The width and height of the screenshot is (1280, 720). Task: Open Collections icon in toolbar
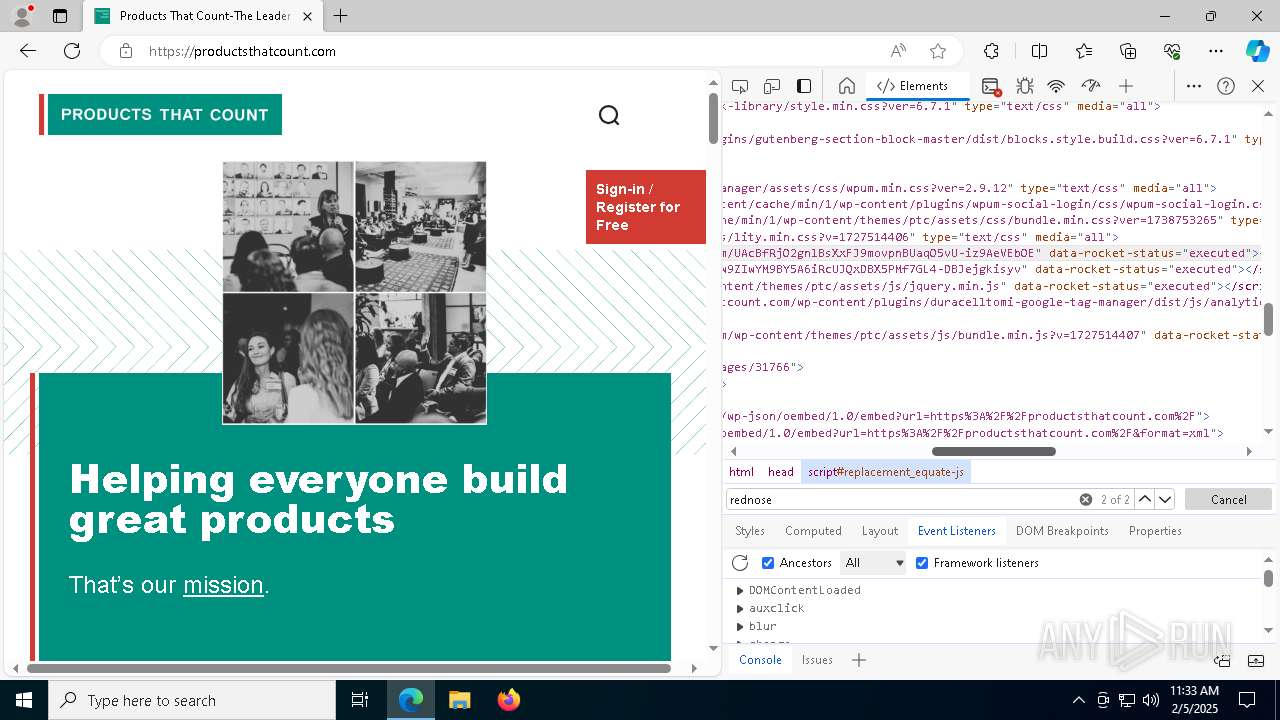point(1128,51)
